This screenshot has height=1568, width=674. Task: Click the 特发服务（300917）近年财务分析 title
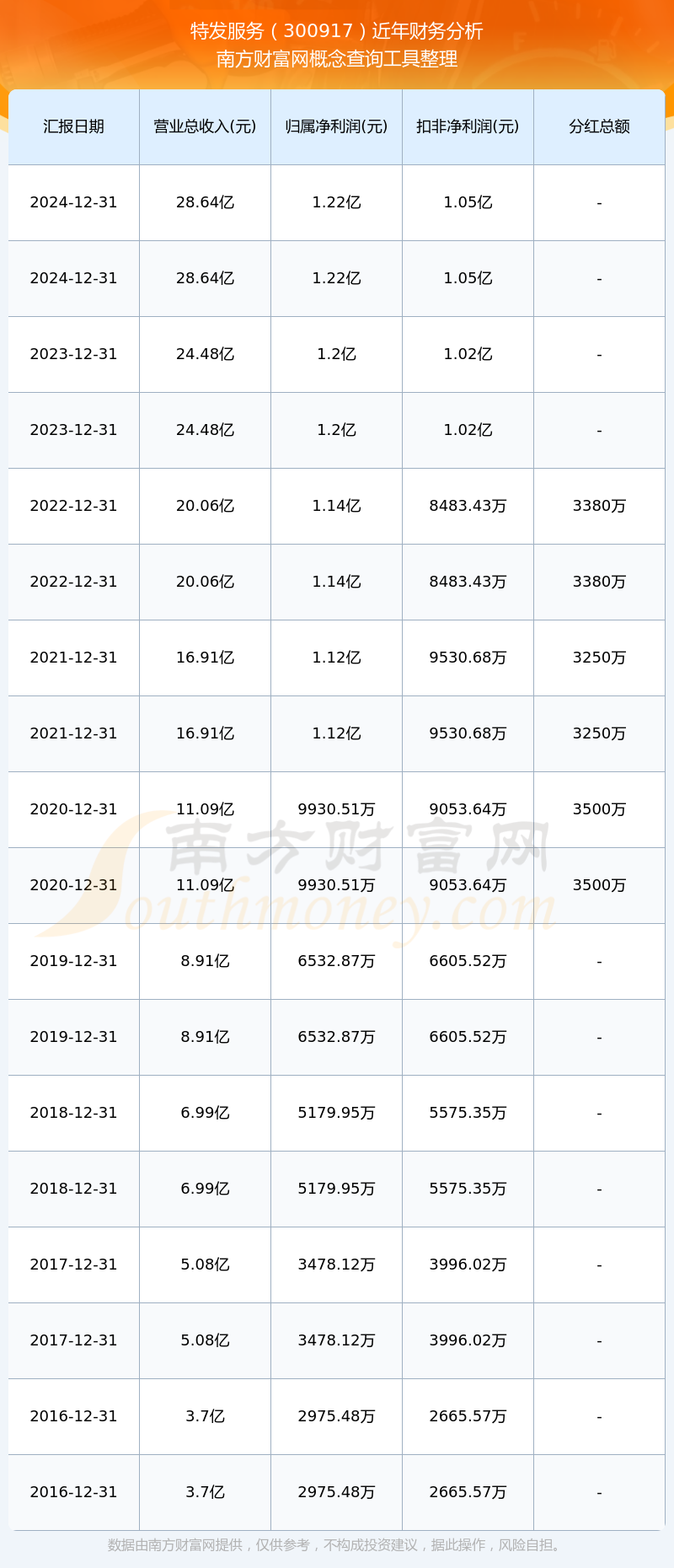(337, 31)
